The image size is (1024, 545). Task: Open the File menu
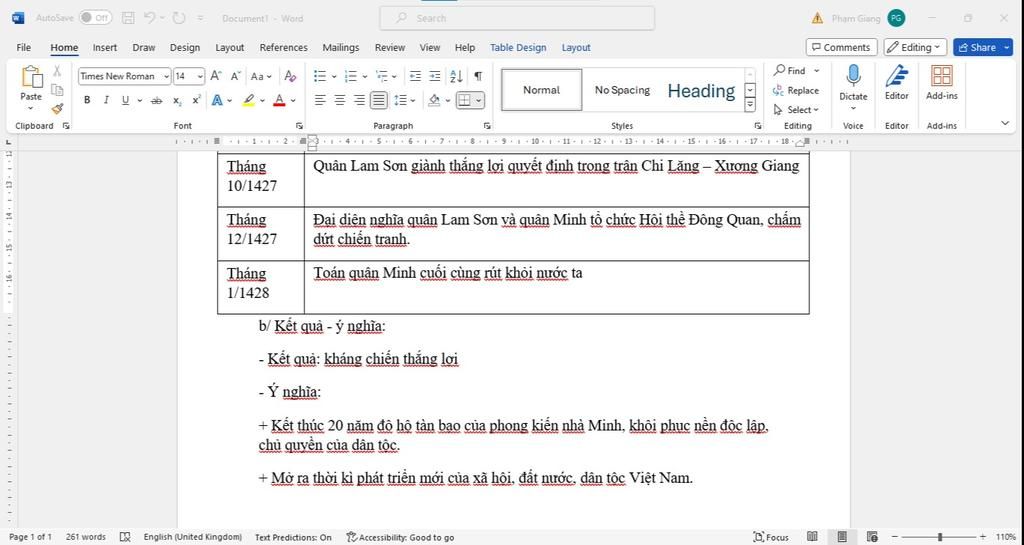(x=24, y=48)
